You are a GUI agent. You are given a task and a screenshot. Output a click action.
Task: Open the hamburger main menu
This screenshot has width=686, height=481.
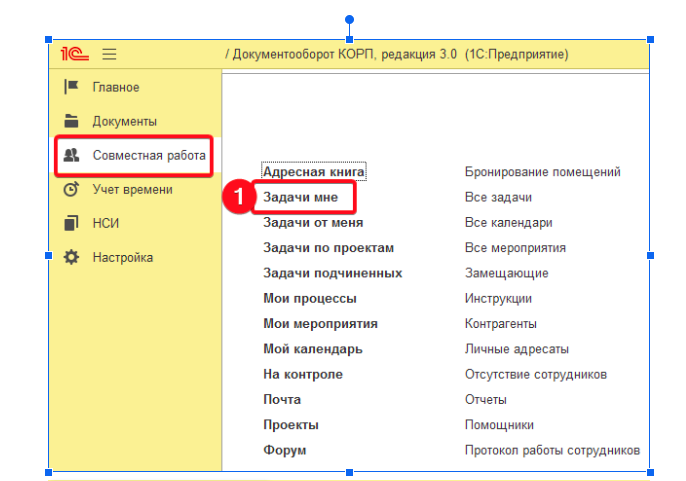pos(109,54)
